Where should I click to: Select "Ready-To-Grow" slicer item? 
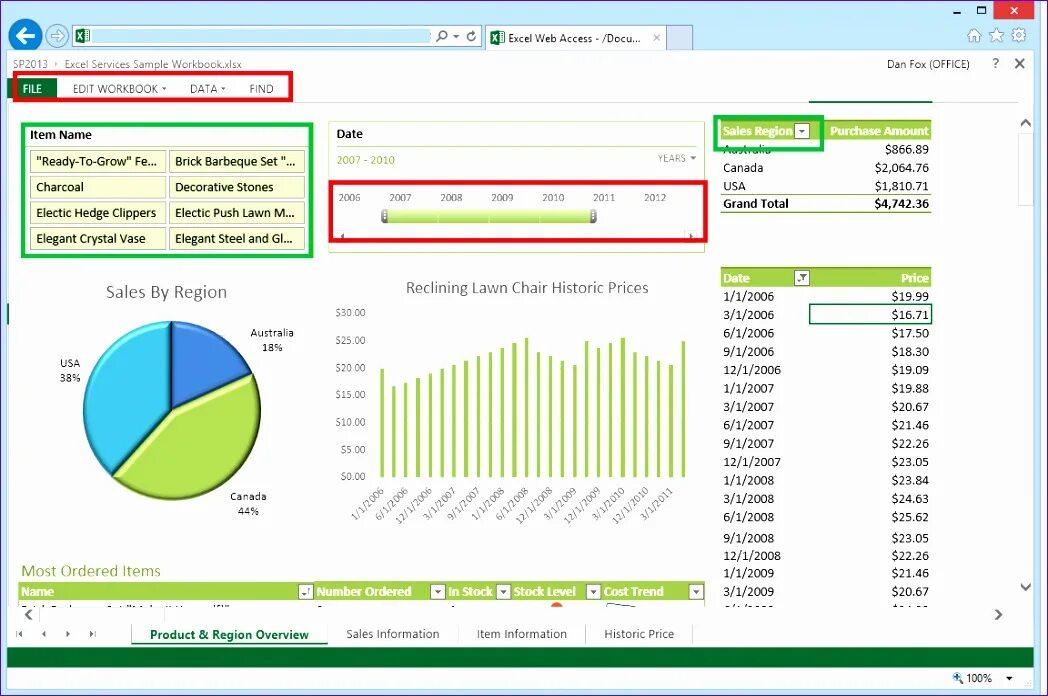coord(98,161)
